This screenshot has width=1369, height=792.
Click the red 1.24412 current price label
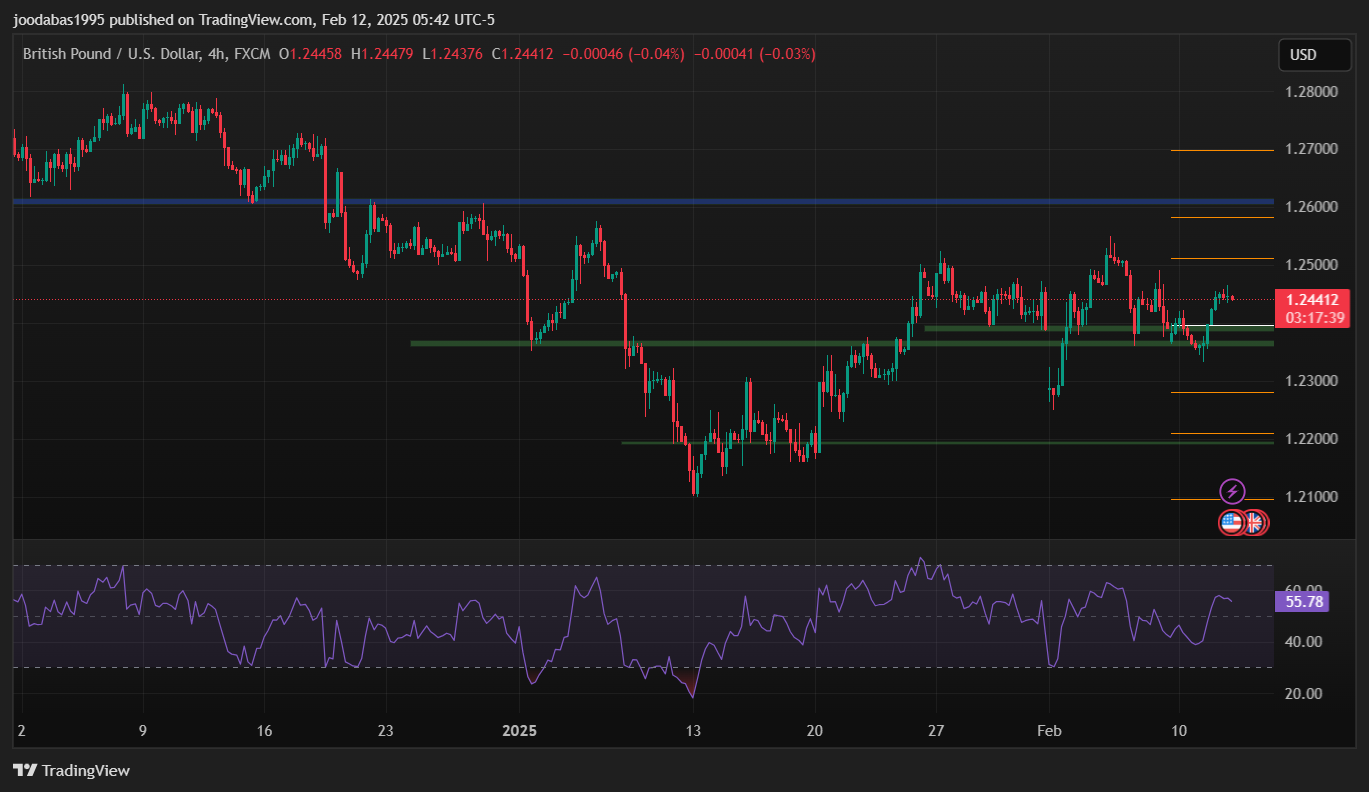tap(1312, 299)
